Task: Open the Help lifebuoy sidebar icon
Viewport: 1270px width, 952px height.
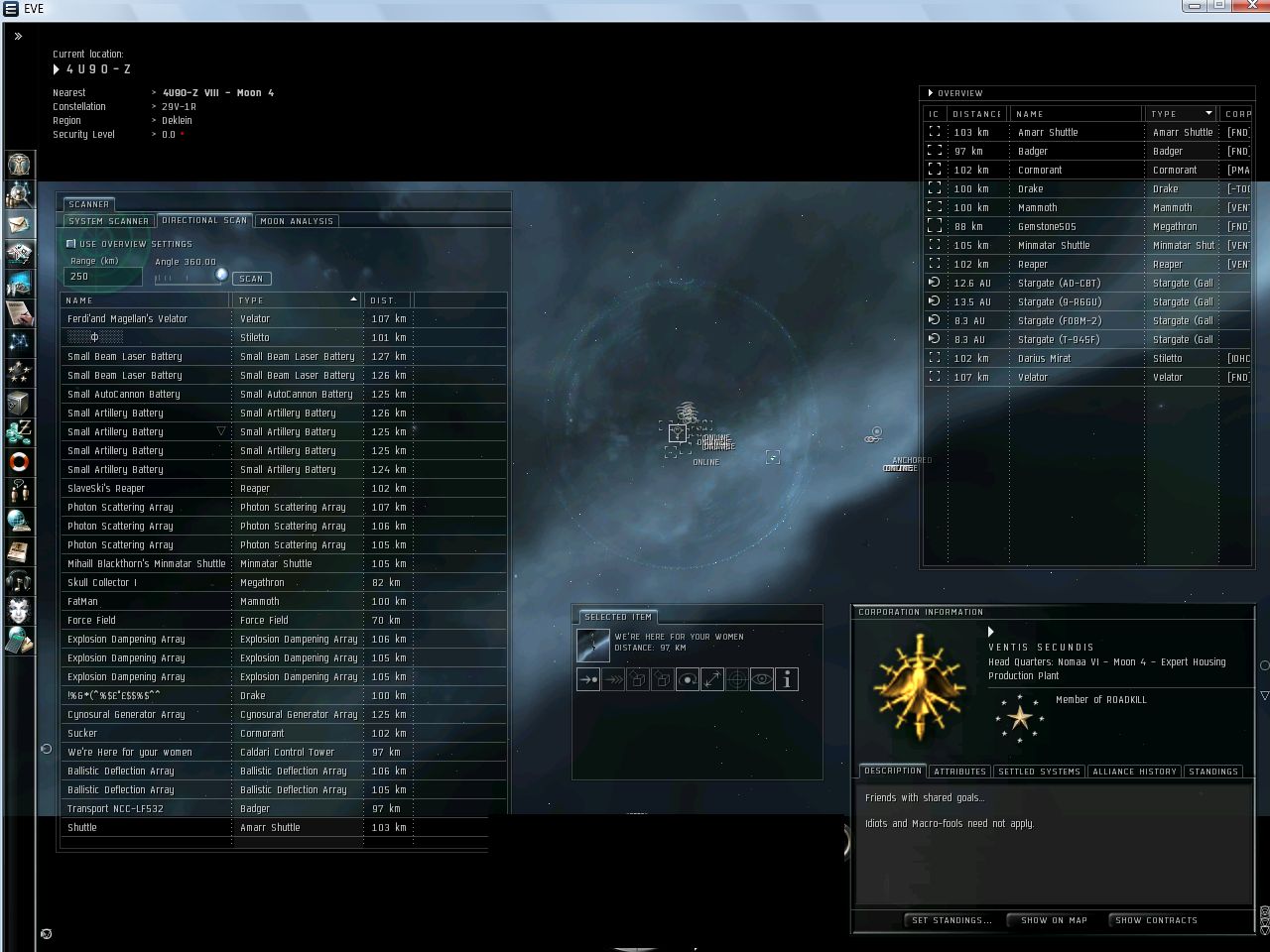Action: click(19, 461)
